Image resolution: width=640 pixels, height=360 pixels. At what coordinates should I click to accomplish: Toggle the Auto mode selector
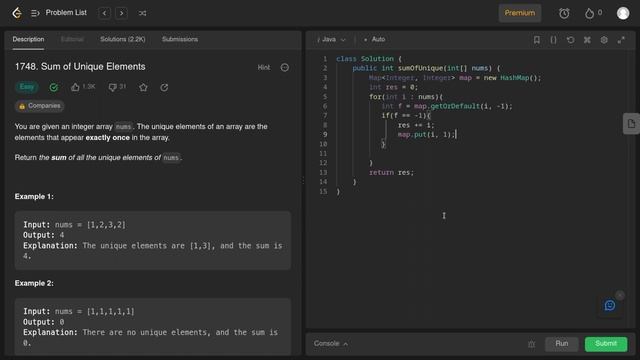pos(374,40)
